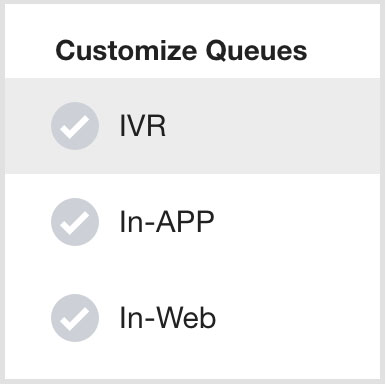Toggle the In-APP queue checkmark
Screen dimensions: 386x385
coord(75,222)
